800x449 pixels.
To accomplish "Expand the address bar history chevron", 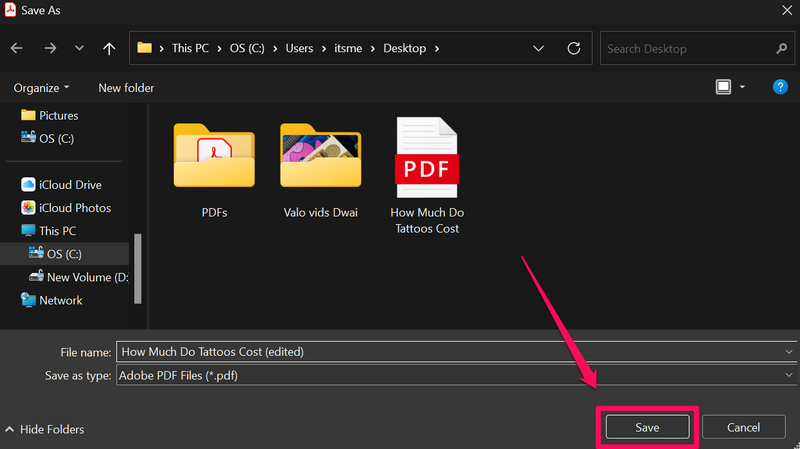I will point(539,48).
